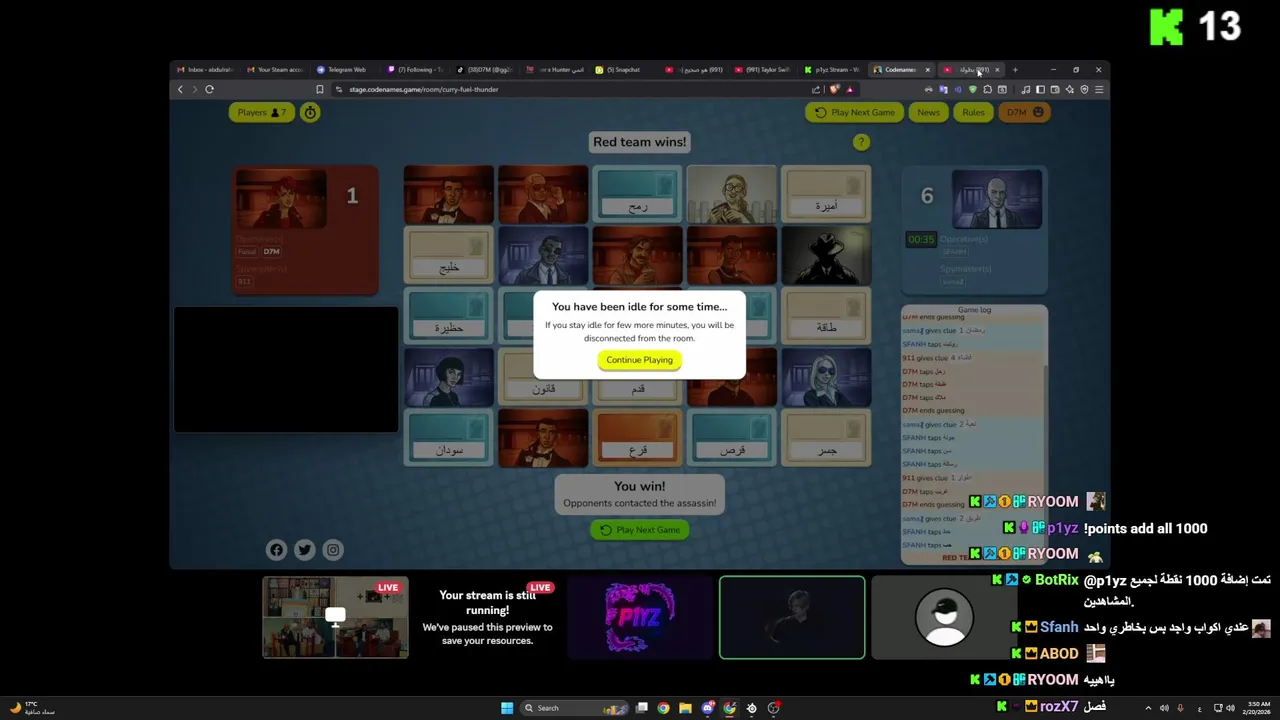The height and width of the screenshot is (720, 1280).
Task: Click the red team agent portrait
Action: (x=281, y=199)
